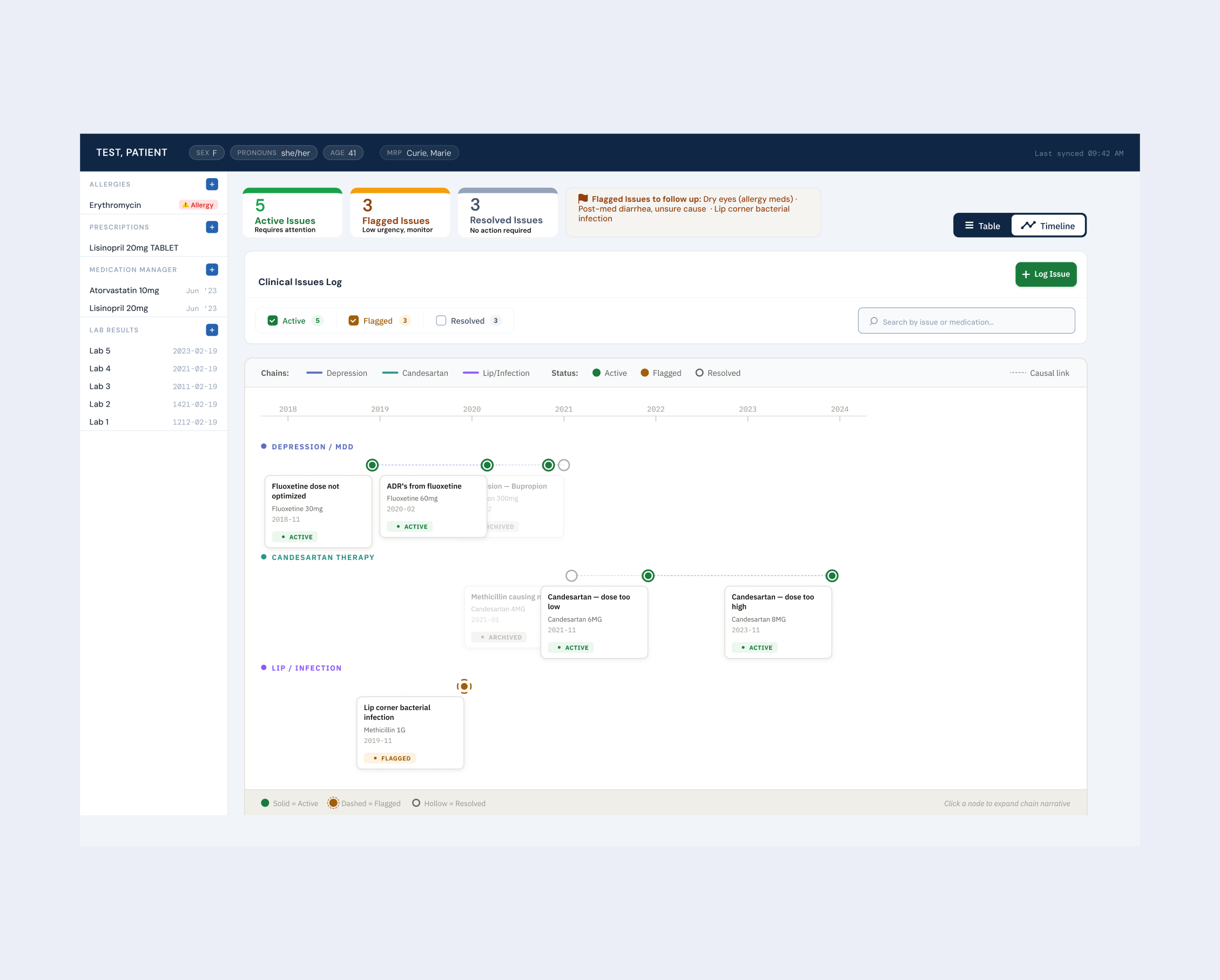The width and height of the screenshot is (1220, 980).
Task: Expand the Lip / Infection chain header
Action: pyautogui.click(x=306, y=668)
